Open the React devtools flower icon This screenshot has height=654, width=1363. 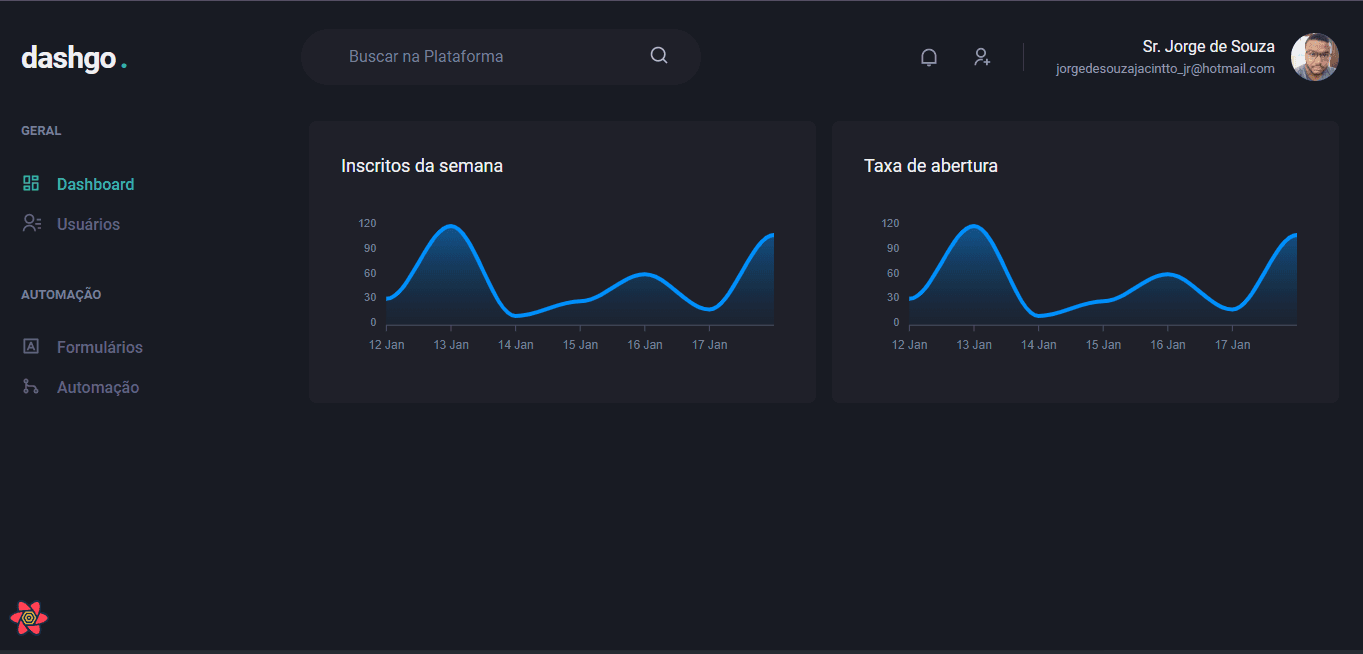point(30,617)
